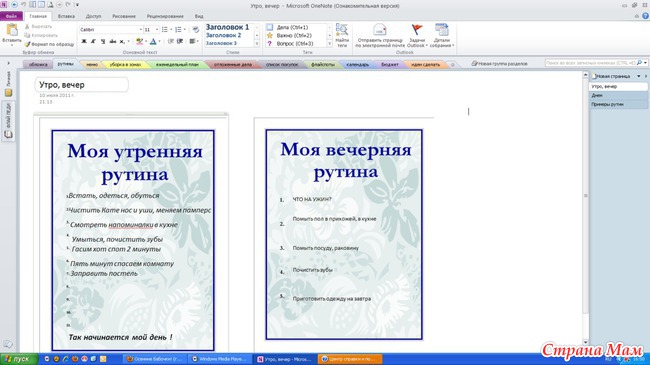Click the Copy (Копировать) command

(x=41, y=35)
